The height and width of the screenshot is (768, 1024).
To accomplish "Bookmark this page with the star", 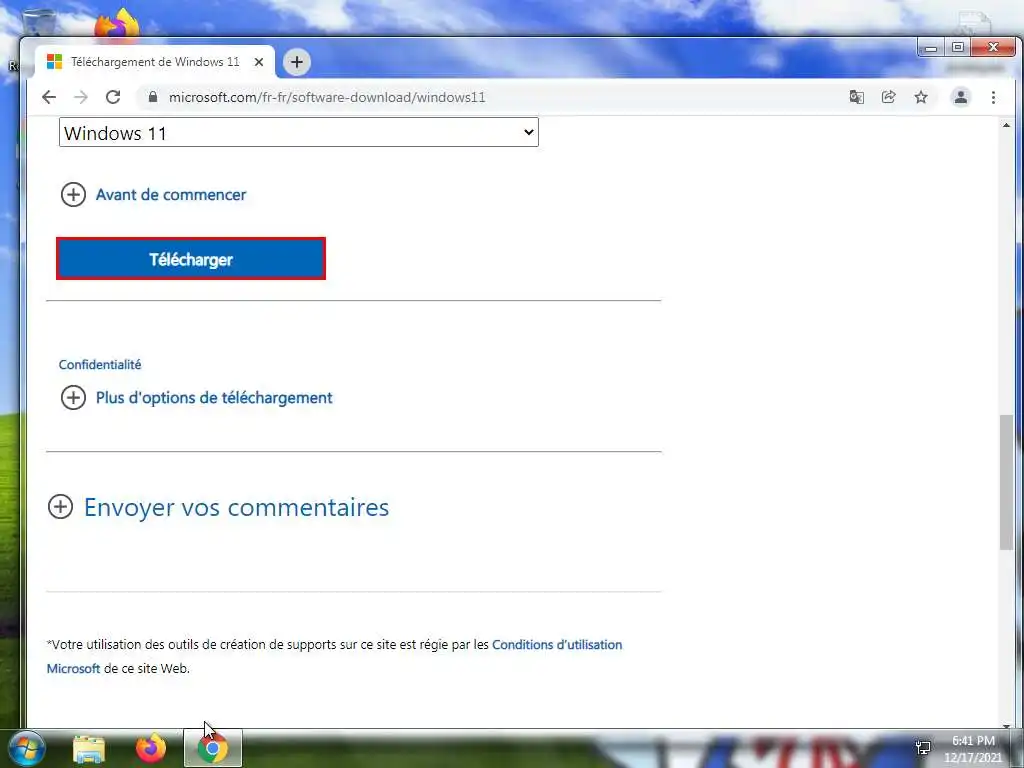I will click(921, 97).
